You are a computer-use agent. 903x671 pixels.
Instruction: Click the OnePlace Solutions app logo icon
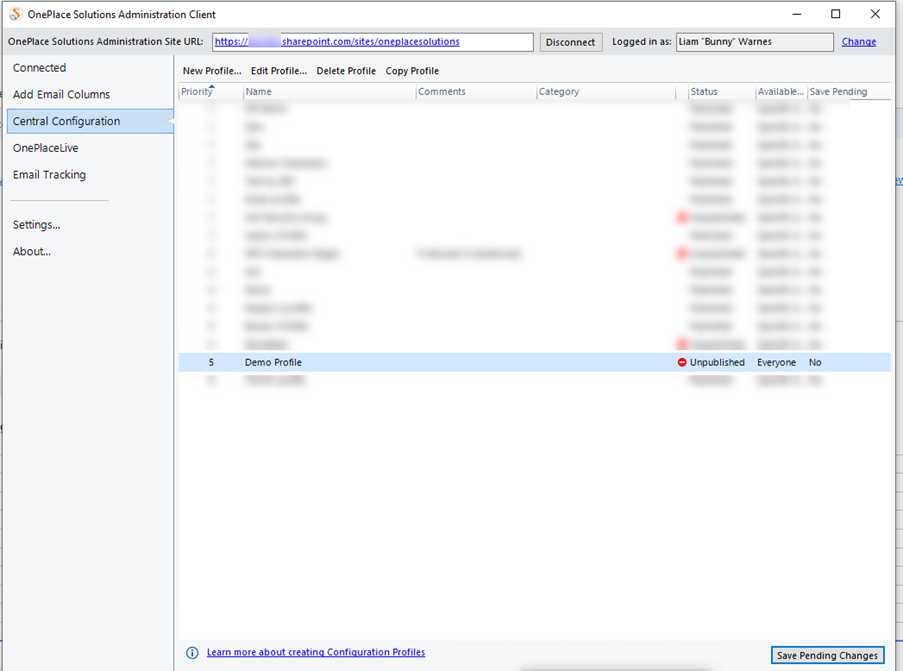coord(16,14)
